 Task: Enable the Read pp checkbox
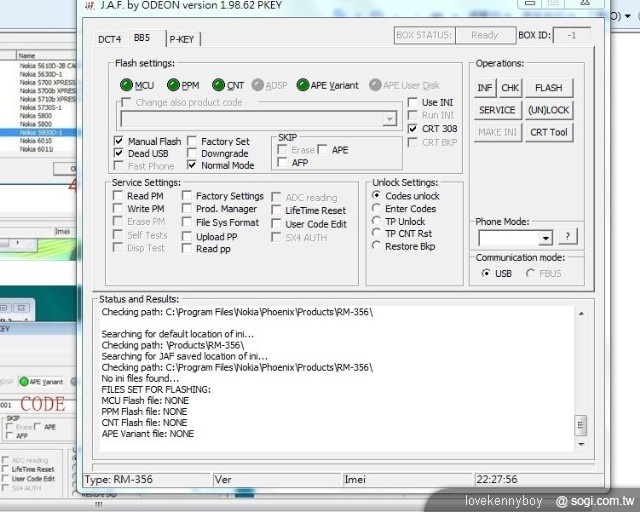[187, 248]
